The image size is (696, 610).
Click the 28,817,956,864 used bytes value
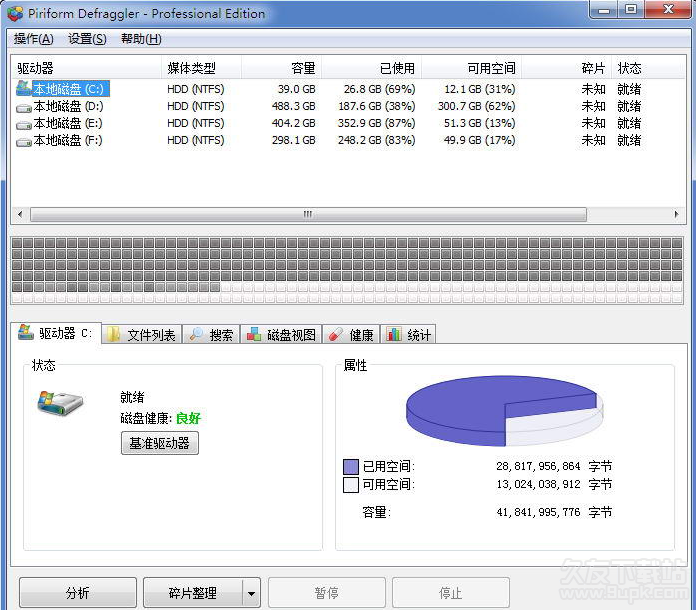click(538, 466)
